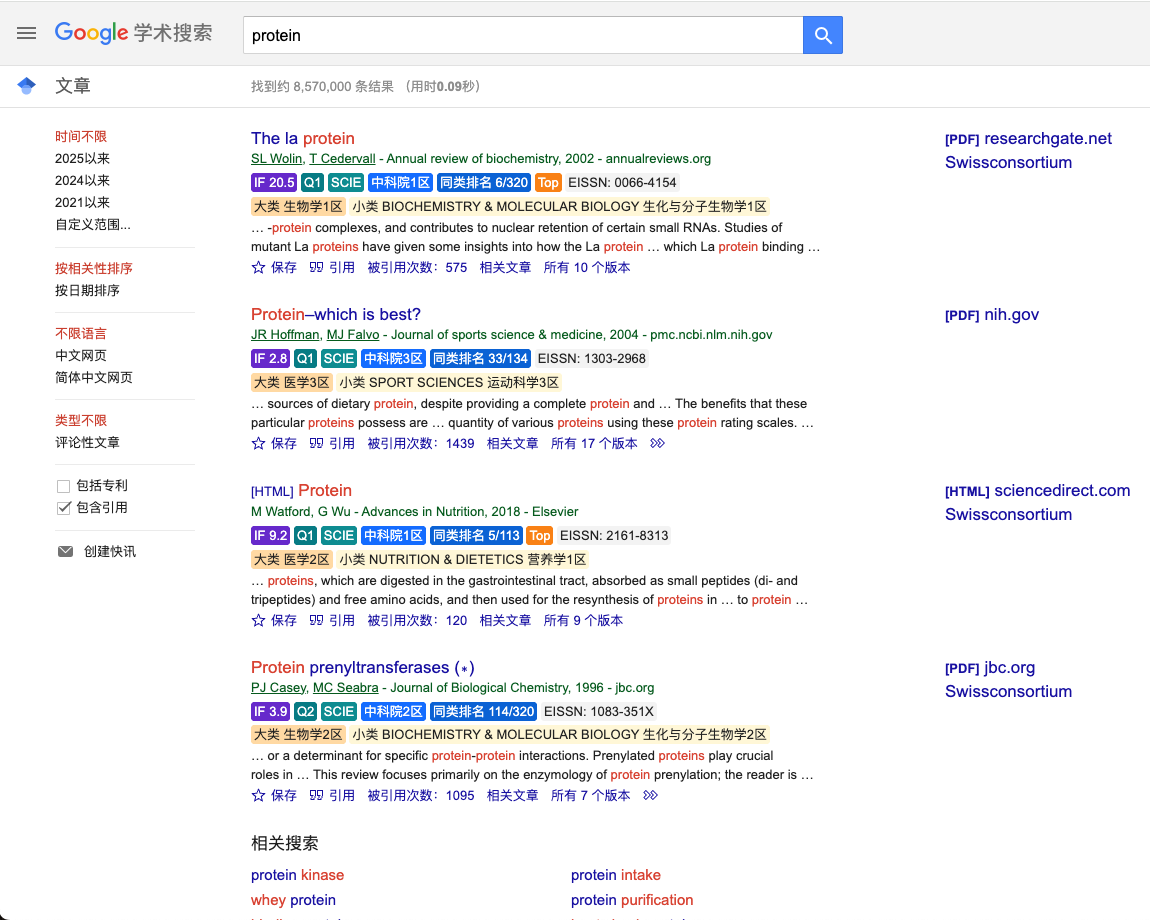1150x920 pixels.
Task: Open the hamburger navigation menu
Action: pos(26,32)
